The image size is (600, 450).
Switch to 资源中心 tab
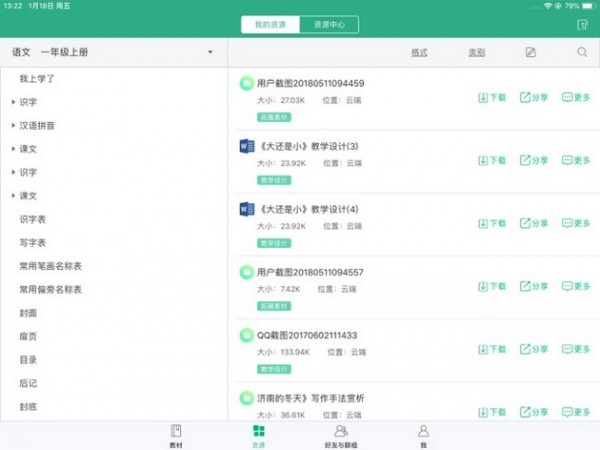point(329,24)
